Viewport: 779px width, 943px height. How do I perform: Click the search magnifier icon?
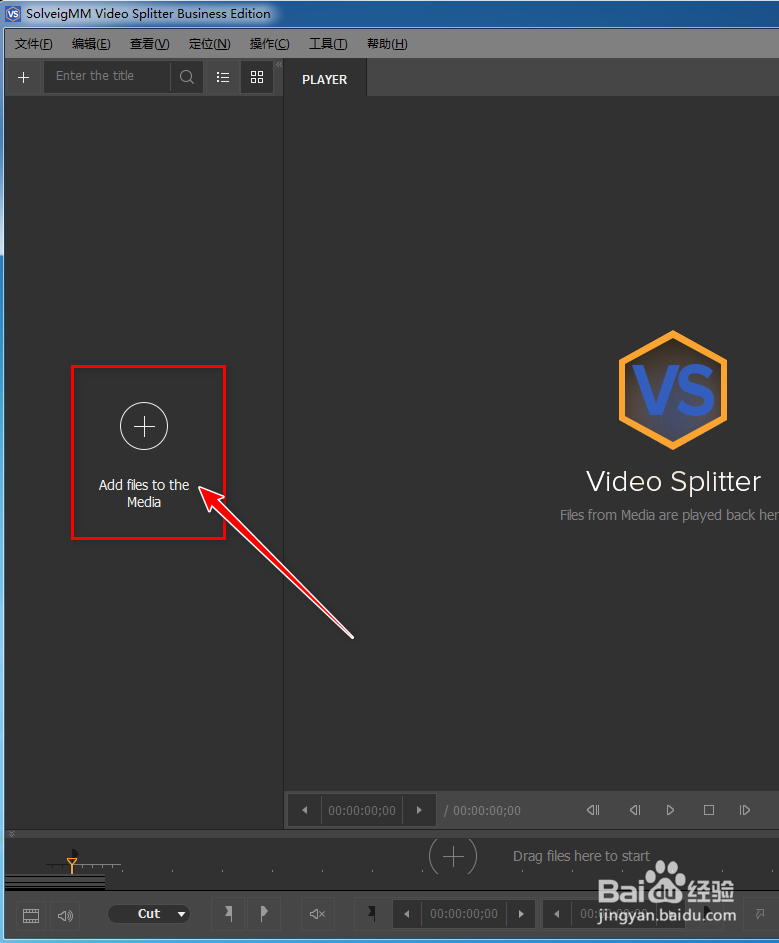pos(187,77)
